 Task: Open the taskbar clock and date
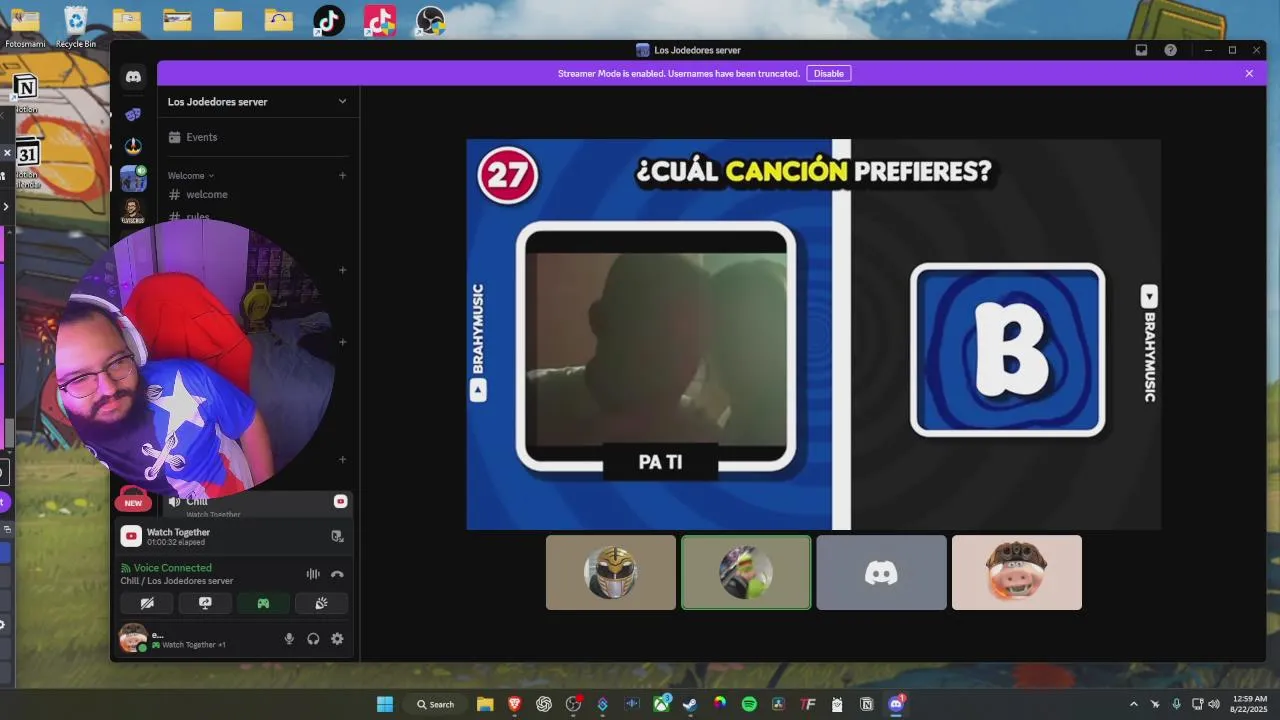(1250, 704)
